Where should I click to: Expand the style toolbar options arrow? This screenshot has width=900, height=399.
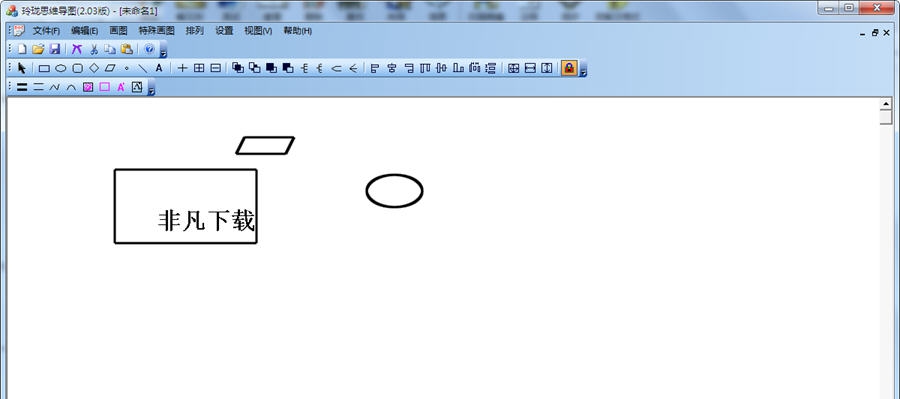coord(151,88)
